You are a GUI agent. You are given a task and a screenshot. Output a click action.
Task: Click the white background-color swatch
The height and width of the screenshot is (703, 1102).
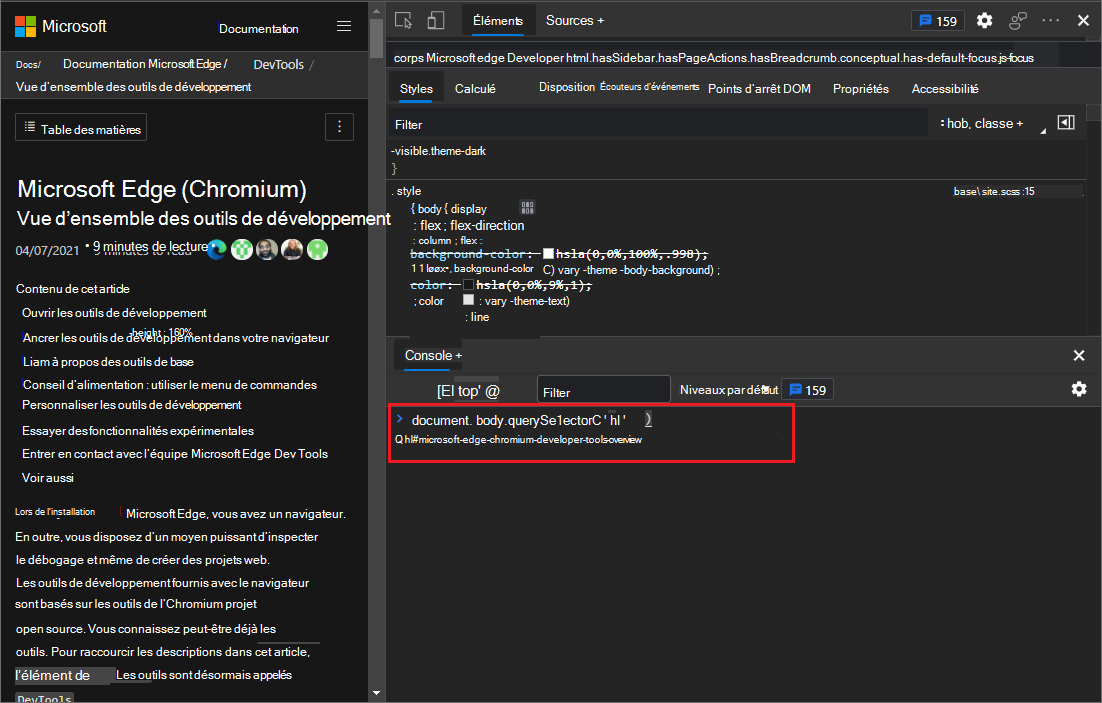tap(548, 254)
